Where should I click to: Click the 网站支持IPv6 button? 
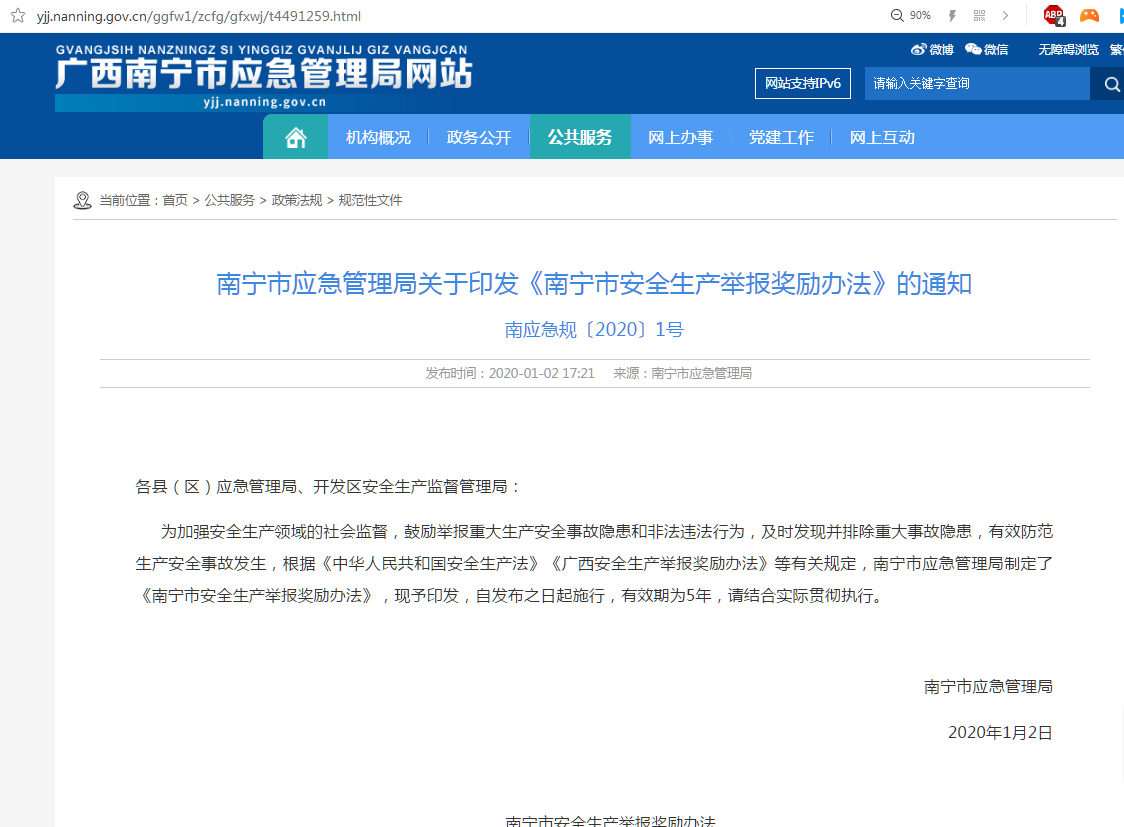[x=802, y=84]
